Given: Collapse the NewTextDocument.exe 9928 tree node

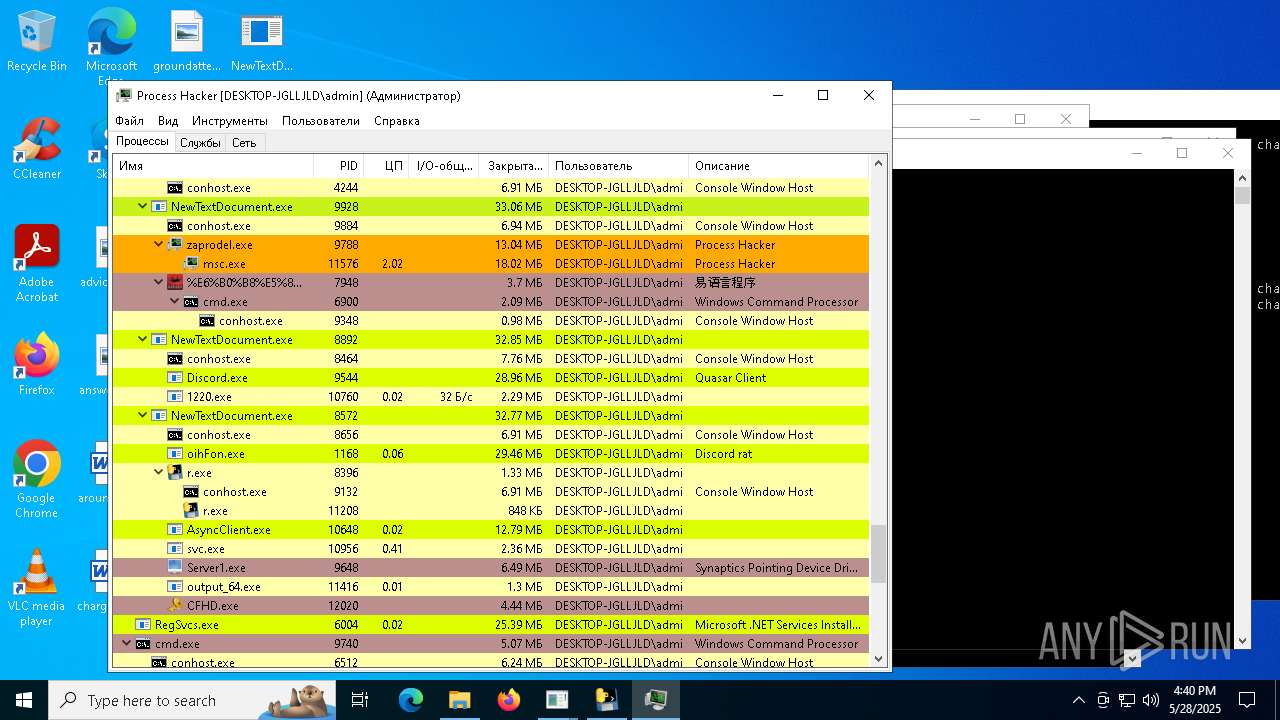Looking at the screenshot, I should pyautogui.click(x=143, y=206).
